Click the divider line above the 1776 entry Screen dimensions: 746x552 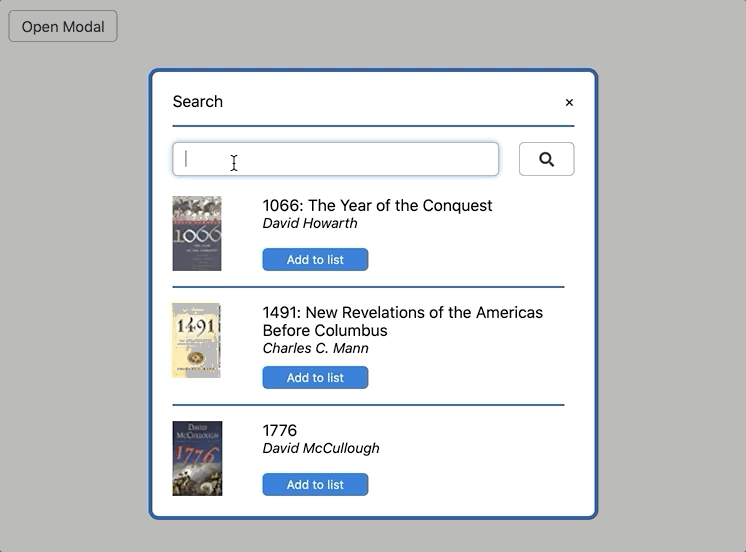point(368,405)
